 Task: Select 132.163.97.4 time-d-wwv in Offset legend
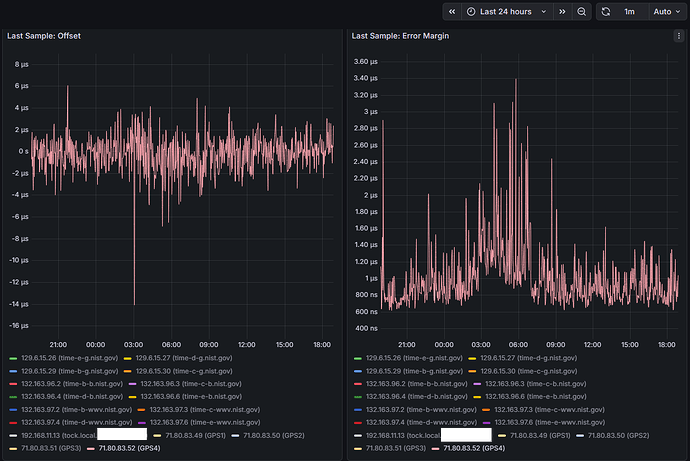(77, 422)
